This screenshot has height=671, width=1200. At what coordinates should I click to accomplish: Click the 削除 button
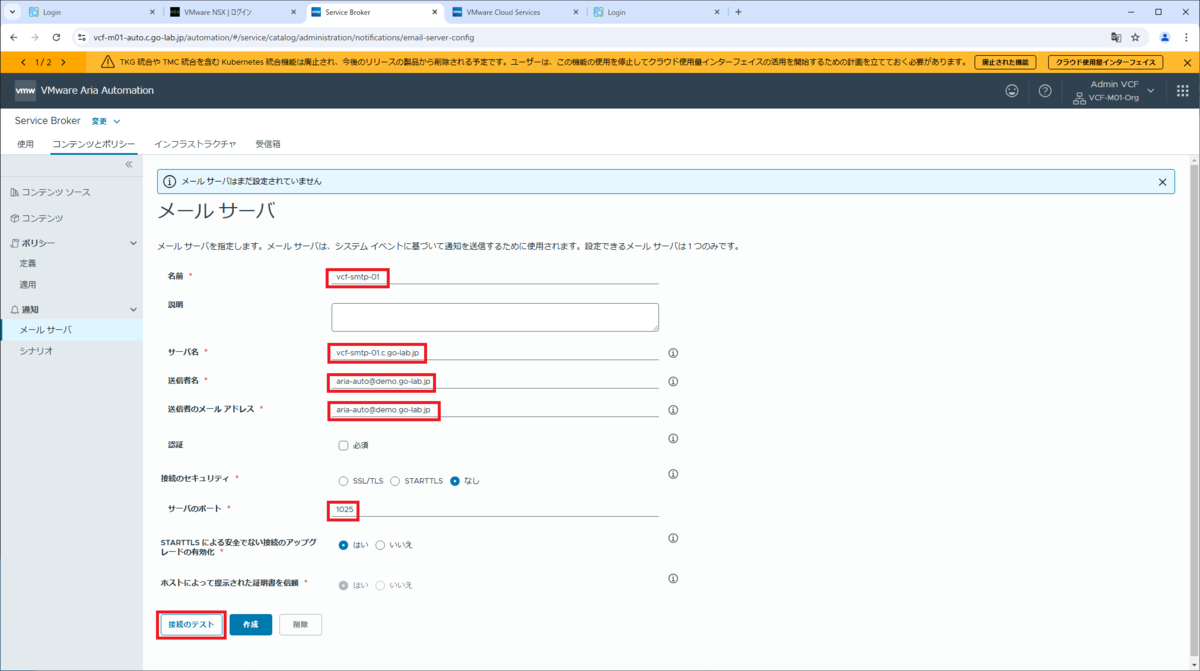tap(300, 624)
